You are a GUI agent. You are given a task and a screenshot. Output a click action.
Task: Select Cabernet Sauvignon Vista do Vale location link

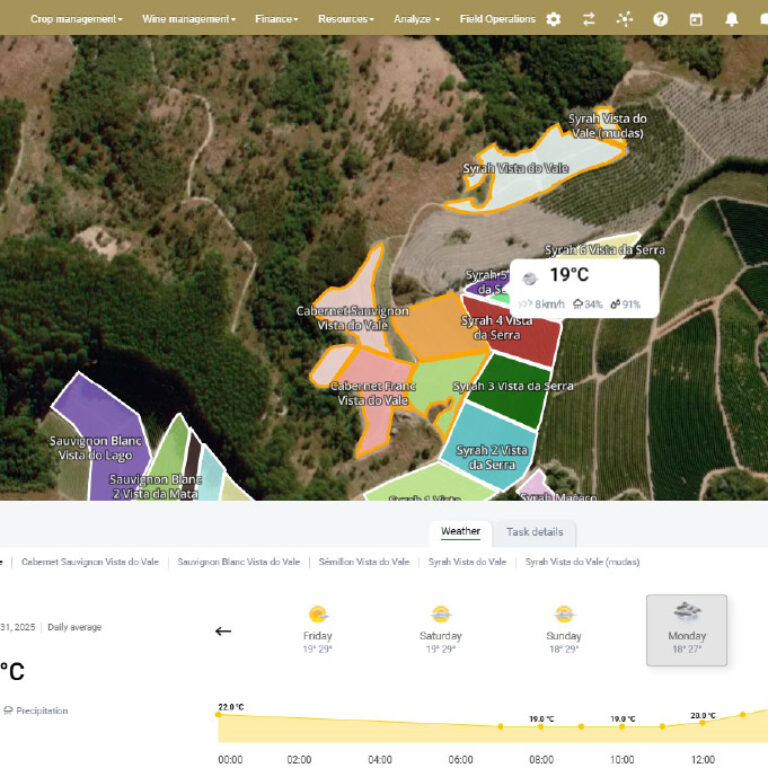tap(90, 562)
